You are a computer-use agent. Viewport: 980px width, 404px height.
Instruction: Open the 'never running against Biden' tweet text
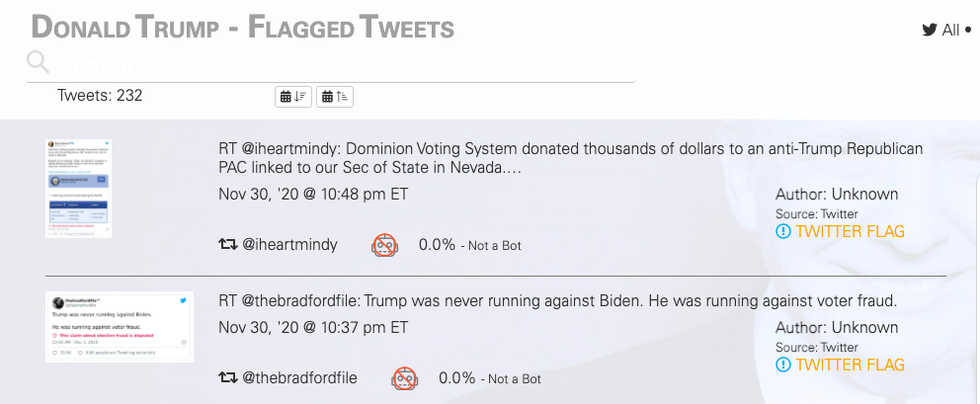point(558,301)
